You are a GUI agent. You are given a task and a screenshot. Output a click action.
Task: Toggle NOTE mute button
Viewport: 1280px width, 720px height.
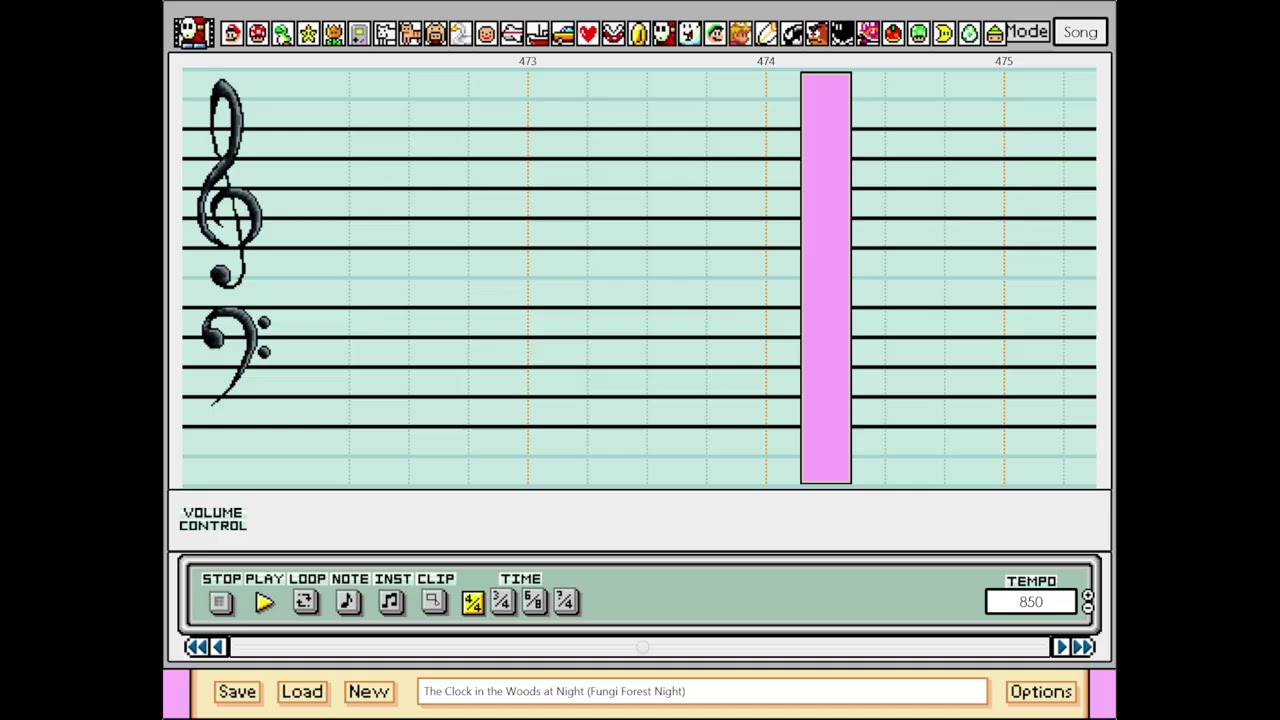pos(348,602)
